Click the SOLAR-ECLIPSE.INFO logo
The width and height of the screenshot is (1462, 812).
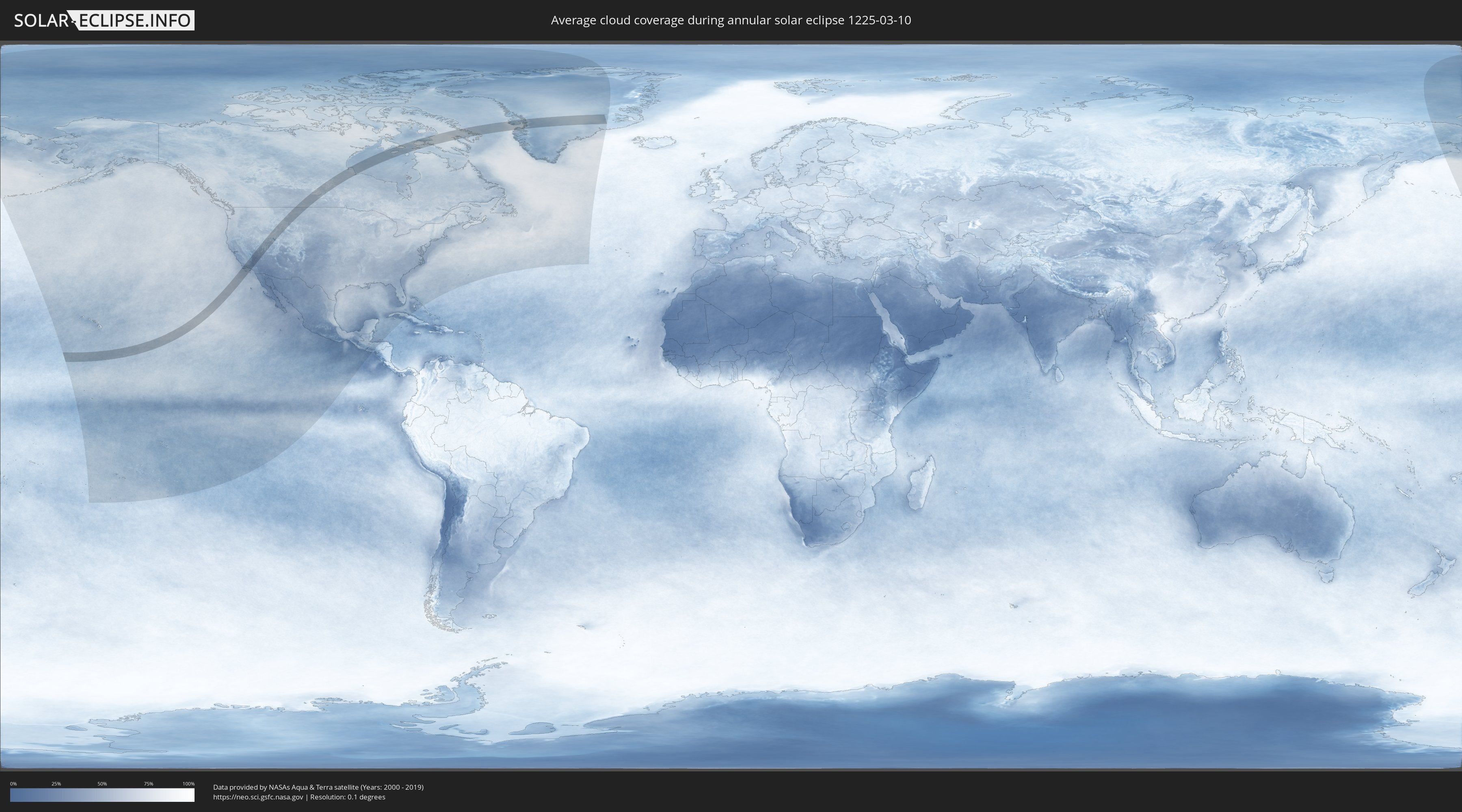click(x=104, y=20)
